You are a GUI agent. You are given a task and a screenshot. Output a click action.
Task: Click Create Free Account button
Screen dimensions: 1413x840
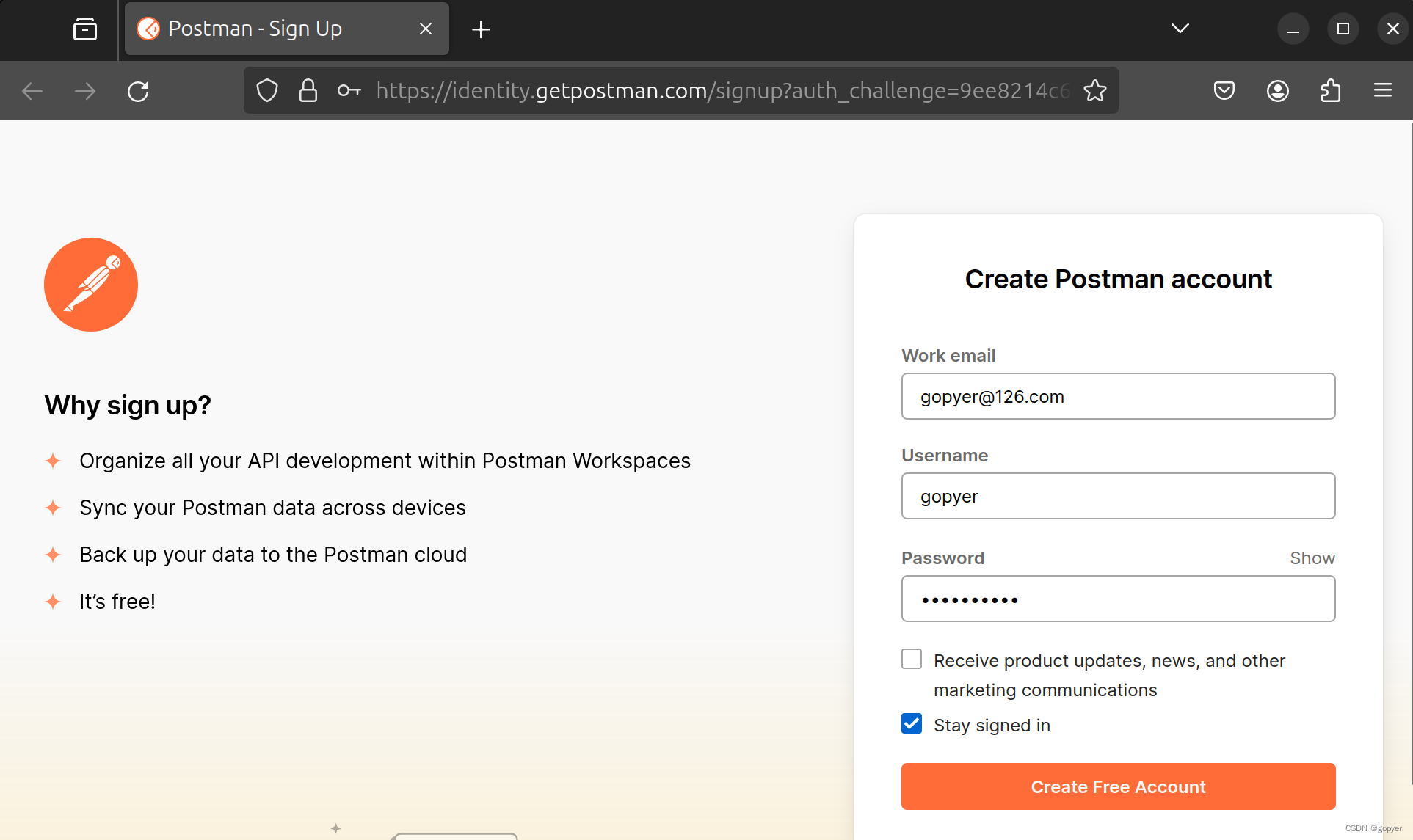click(x=1118, y=786)
